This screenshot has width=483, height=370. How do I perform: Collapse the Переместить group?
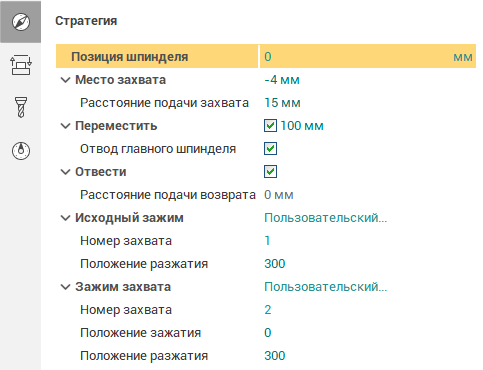pyautogui.click(x=65, y=126)
